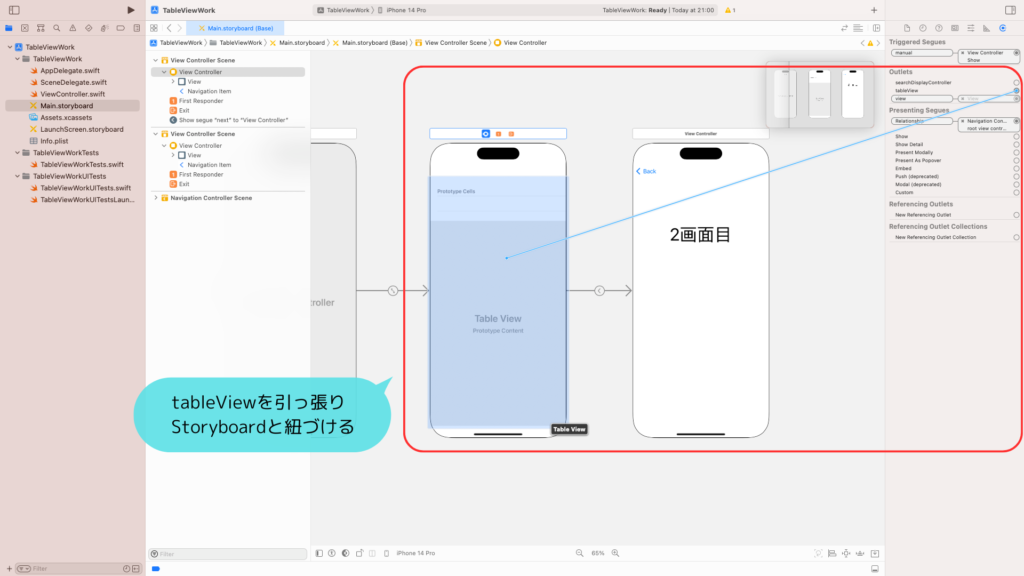Viewport: 1024px width, 576px height.
Task: Expand the Navigation Controller Scene
Action: click(155, 198)
